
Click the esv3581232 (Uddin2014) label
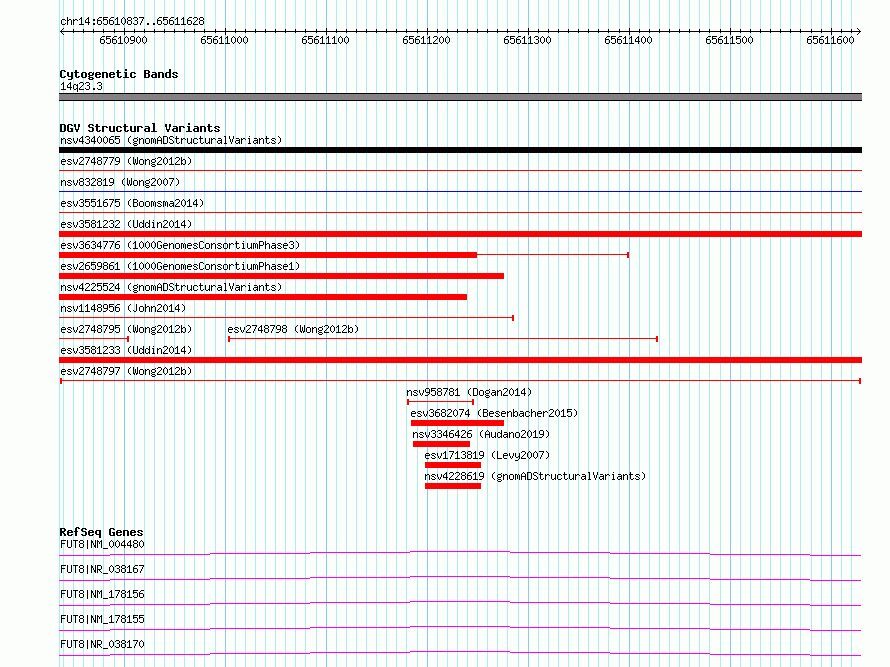pyautogui.click(x=126, y=224)
